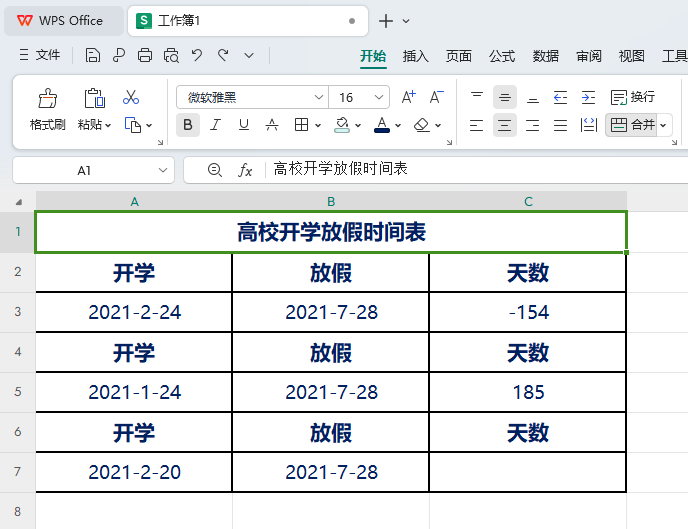Switch to 审阅 tab
This screenshot has height=529, width=688.
click(588, 56)
